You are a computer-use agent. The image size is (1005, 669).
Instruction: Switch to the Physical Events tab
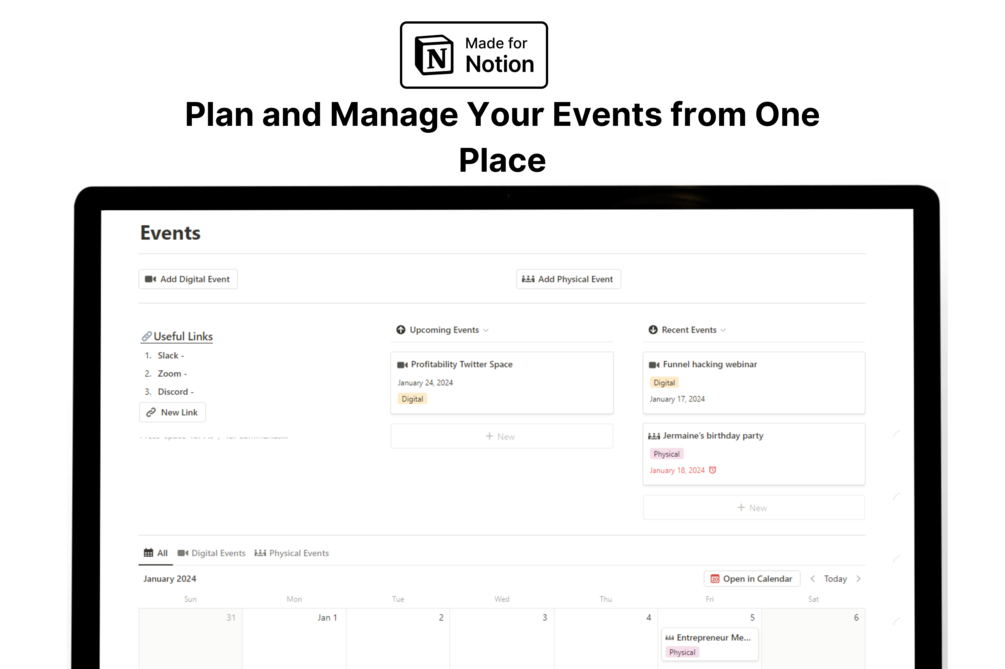291,553
